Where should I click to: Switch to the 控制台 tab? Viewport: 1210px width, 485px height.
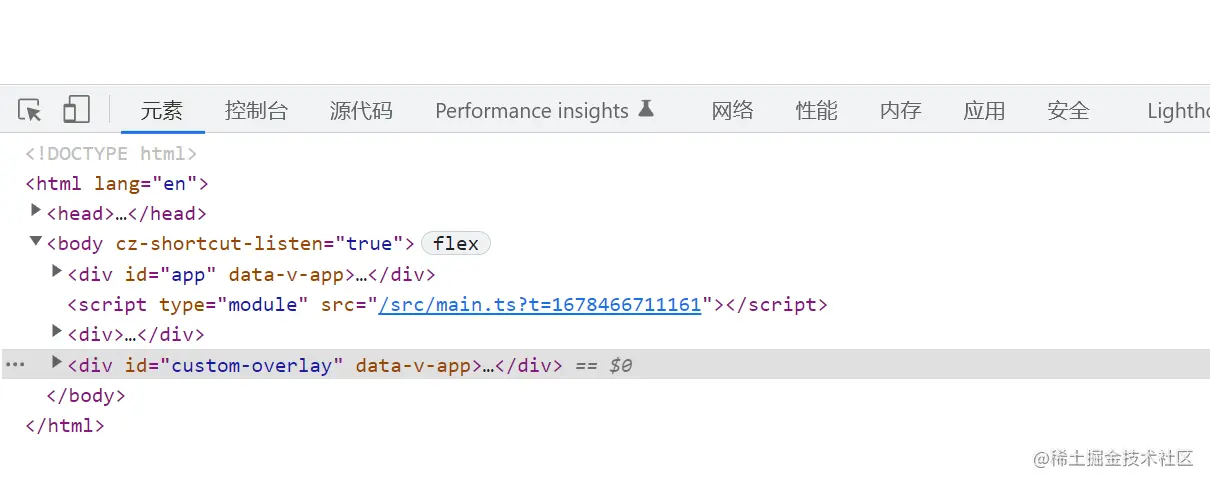click(x=256, y=110)
